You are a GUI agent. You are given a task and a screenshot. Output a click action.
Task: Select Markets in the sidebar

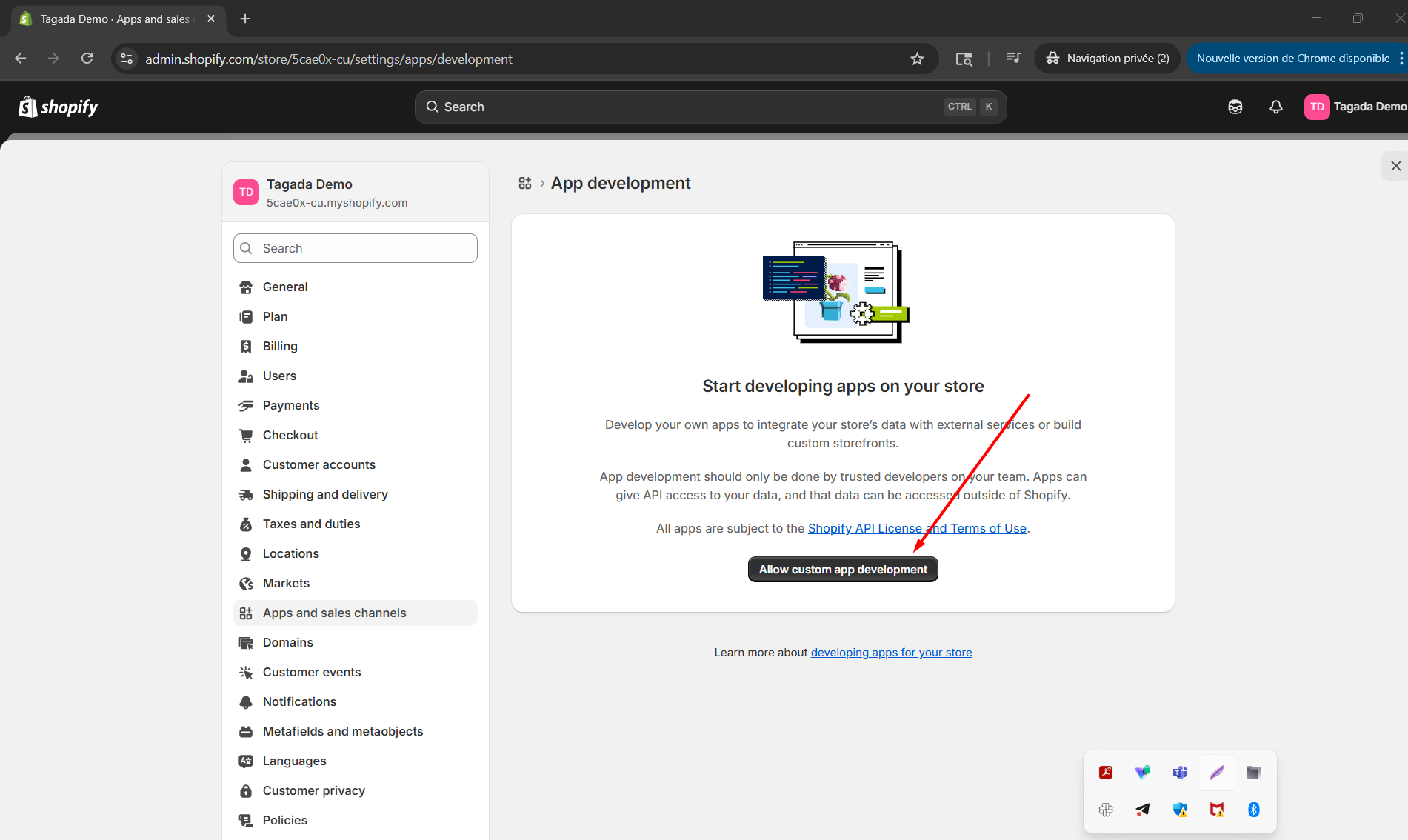(x=356, y=583)
